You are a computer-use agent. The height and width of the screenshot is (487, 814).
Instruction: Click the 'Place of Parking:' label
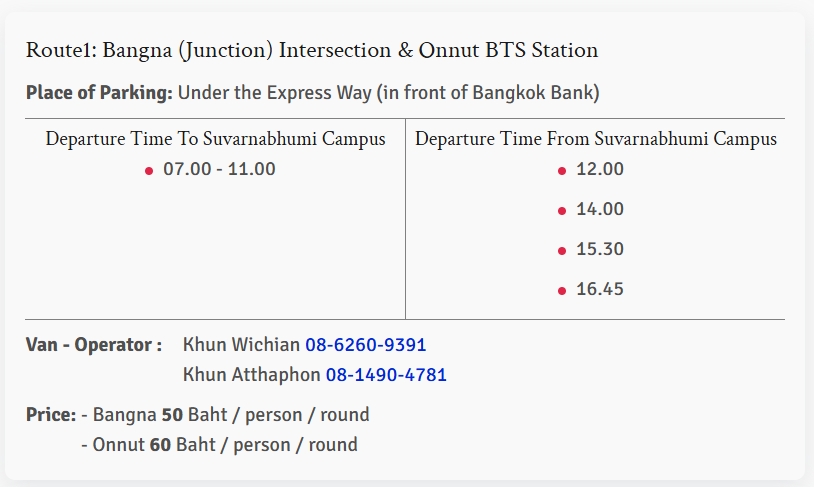(99, 94)
